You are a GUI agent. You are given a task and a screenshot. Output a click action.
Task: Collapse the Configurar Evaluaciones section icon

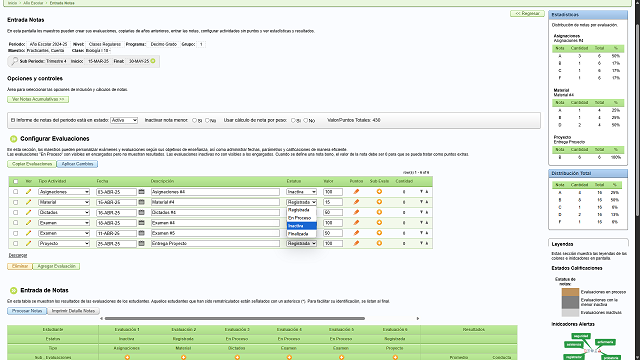13,139
